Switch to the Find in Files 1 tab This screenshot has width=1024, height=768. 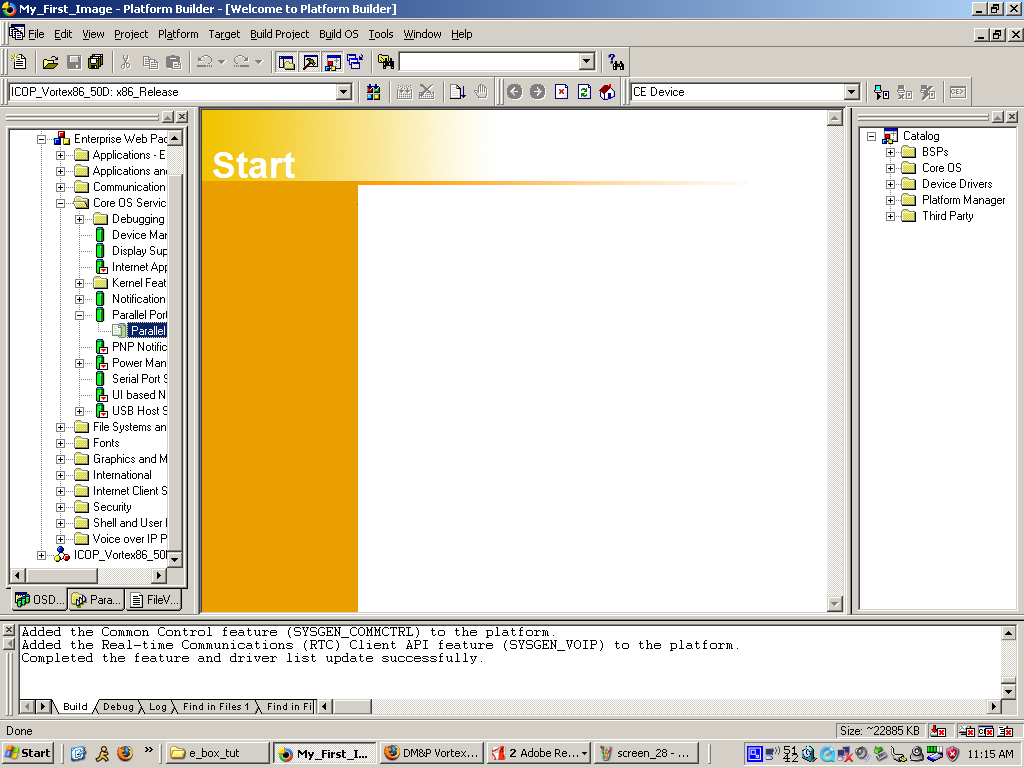(x=215, y=707)
